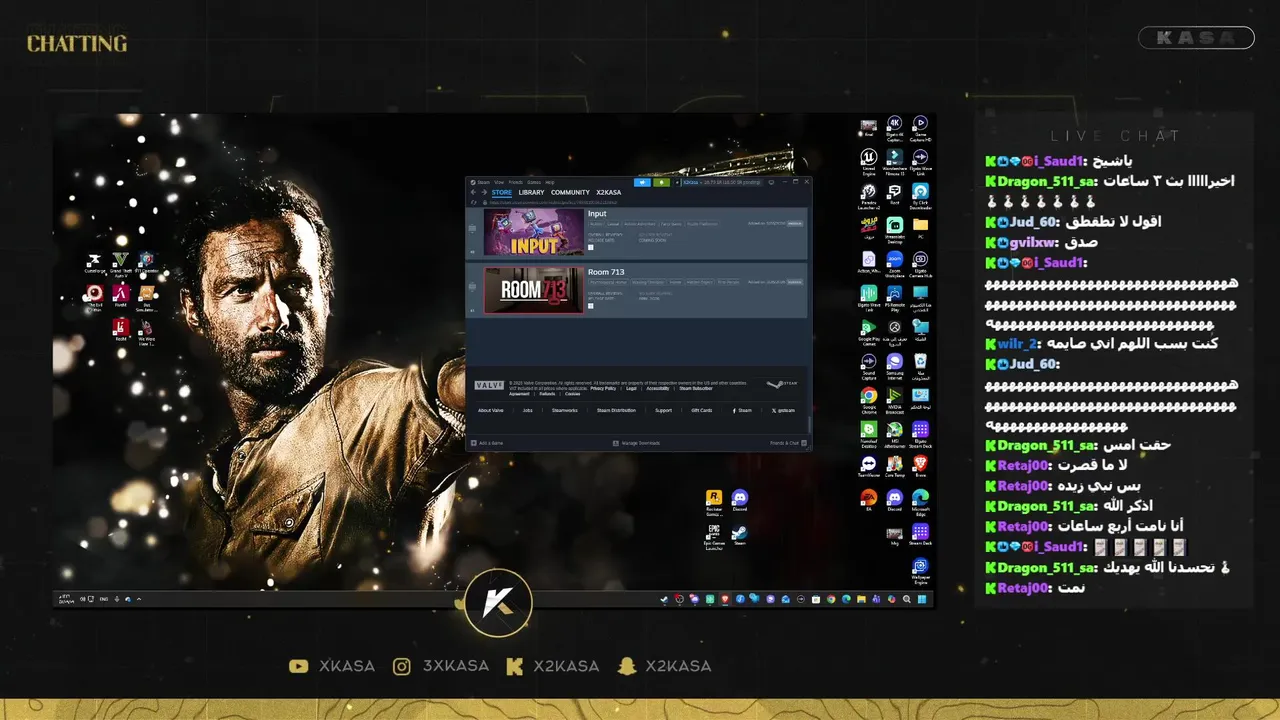Open the Discord icon next to Rockstar launcher
Screen dimensions: 1280x720
point(740,498)
